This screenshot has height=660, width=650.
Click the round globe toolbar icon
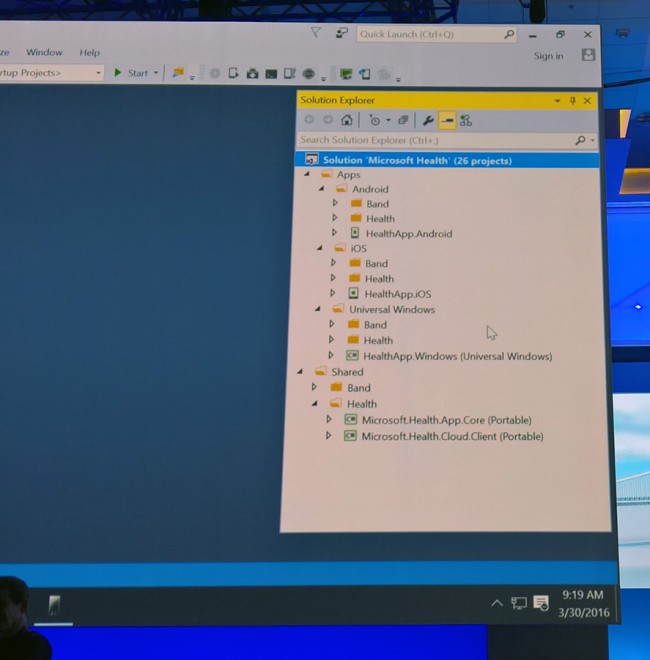(x=309, y=74)
